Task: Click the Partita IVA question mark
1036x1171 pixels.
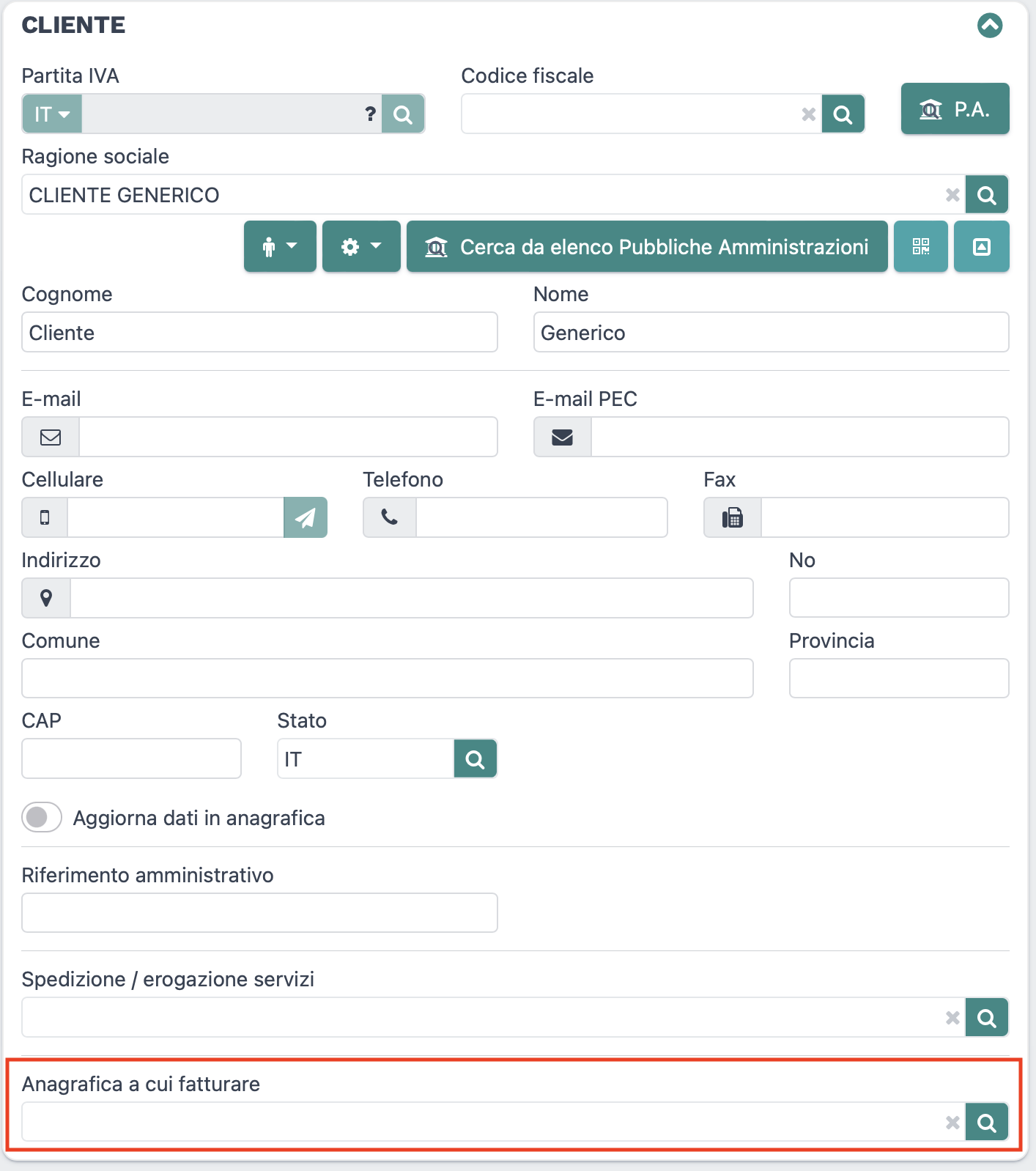Action: [x=370, y=114]
